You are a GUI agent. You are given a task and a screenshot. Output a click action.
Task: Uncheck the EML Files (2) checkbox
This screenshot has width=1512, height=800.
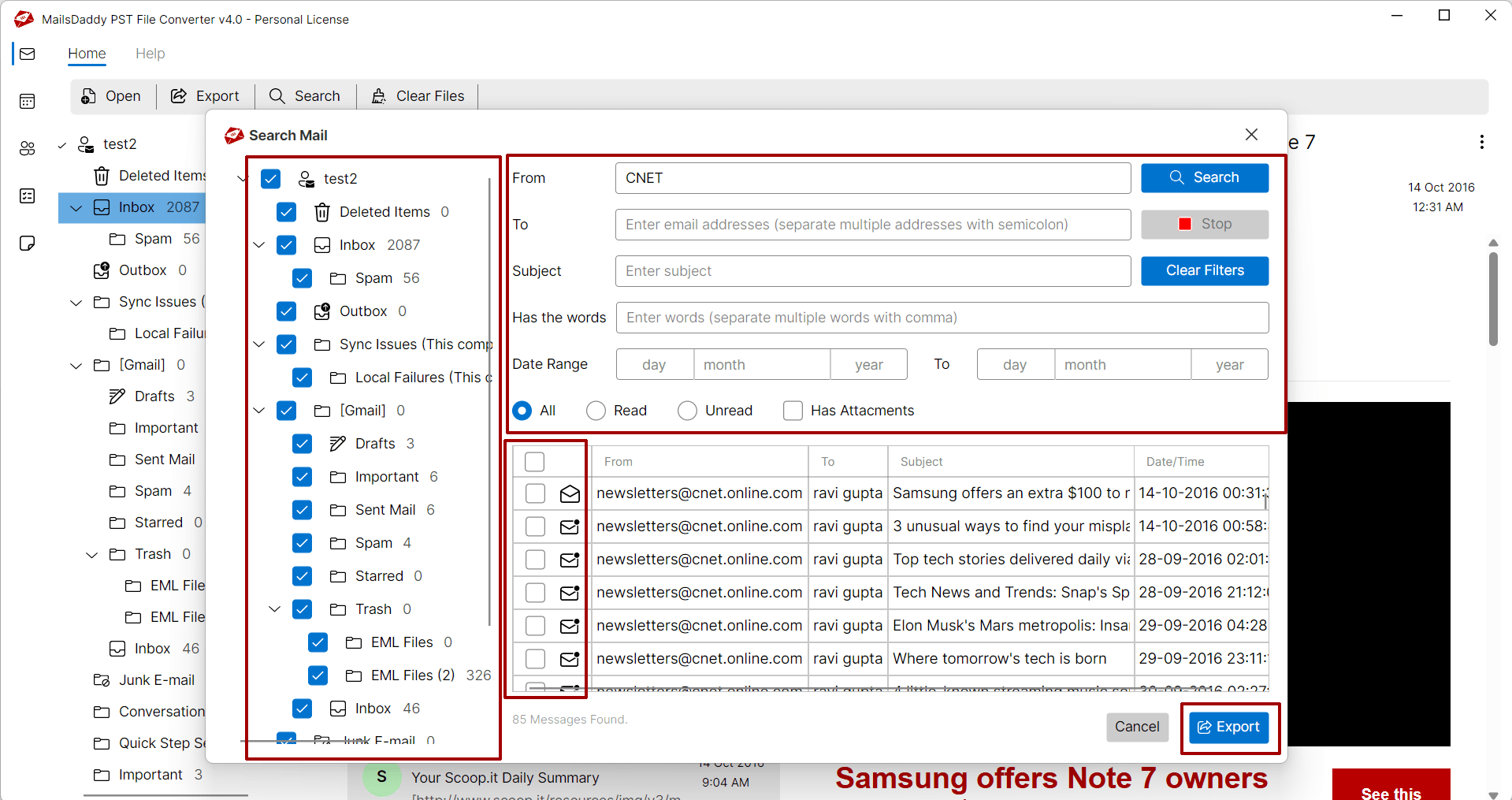coord(318,675)
